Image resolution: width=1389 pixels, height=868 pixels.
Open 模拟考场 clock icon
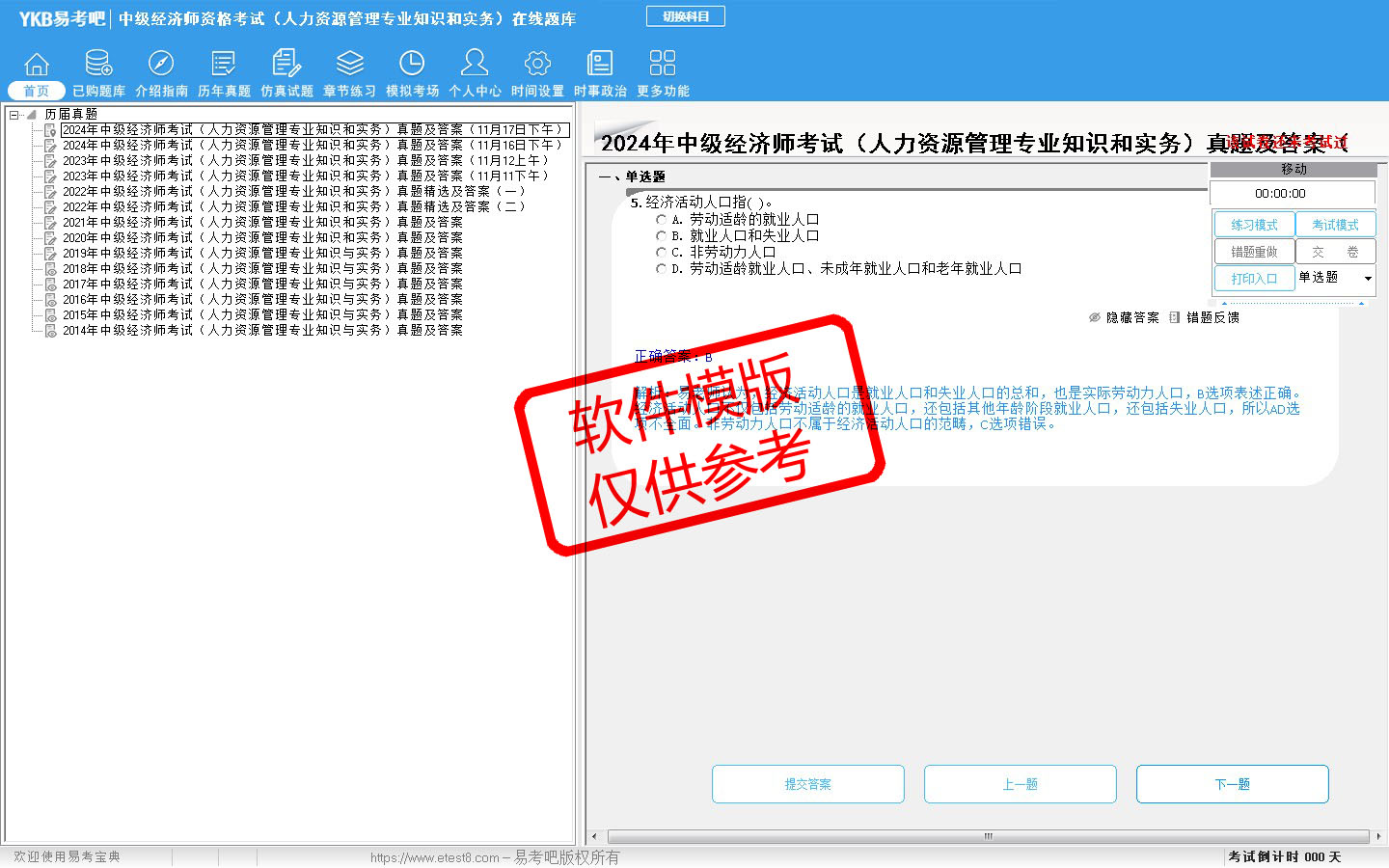[x=412, y=65]
